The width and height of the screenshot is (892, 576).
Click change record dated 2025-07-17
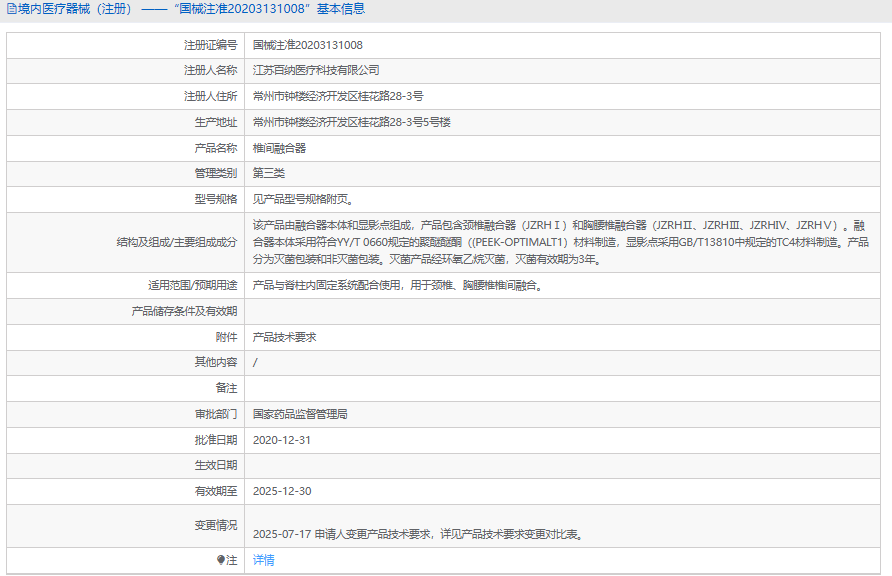point(419,534)
